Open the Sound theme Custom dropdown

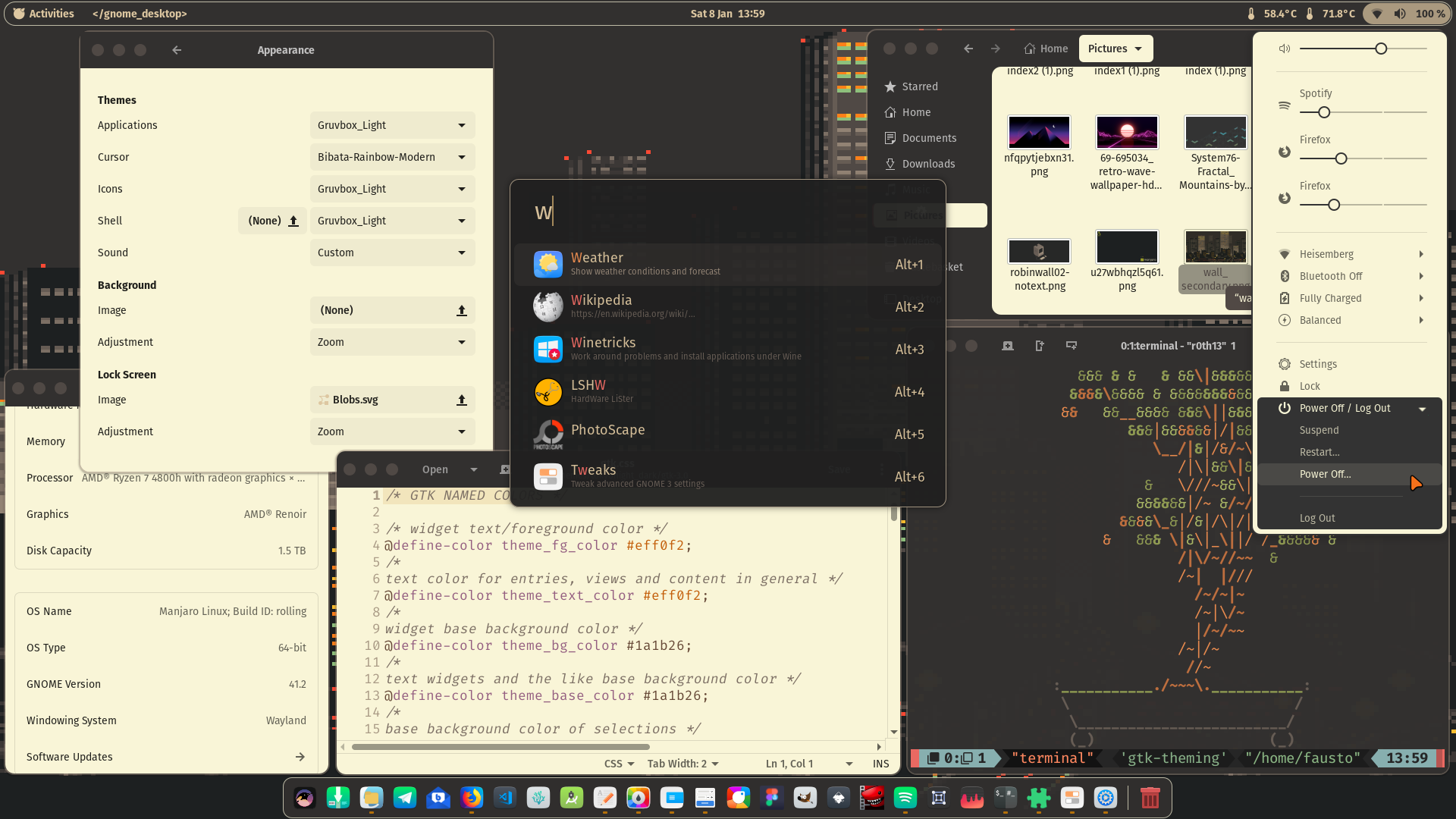tap(393, 253)
